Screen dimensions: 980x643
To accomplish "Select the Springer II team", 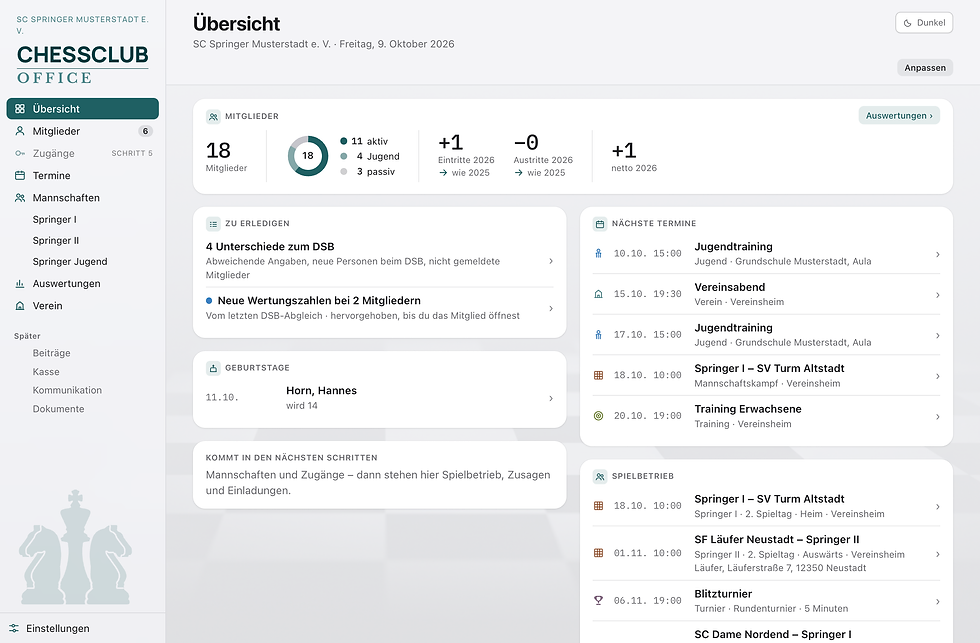I will tap(56, 241).
